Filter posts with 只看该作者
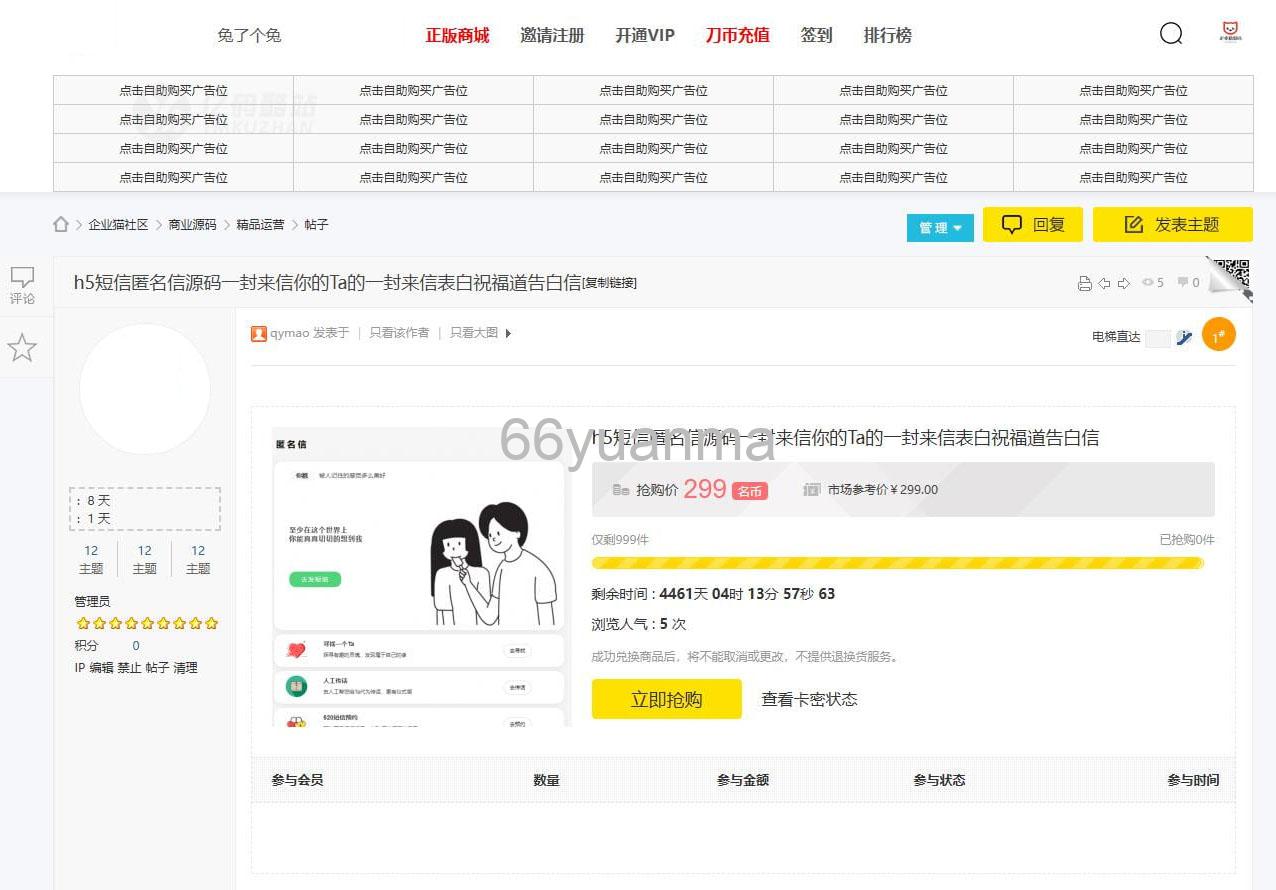1276x890 pixels. pos(399,333)
